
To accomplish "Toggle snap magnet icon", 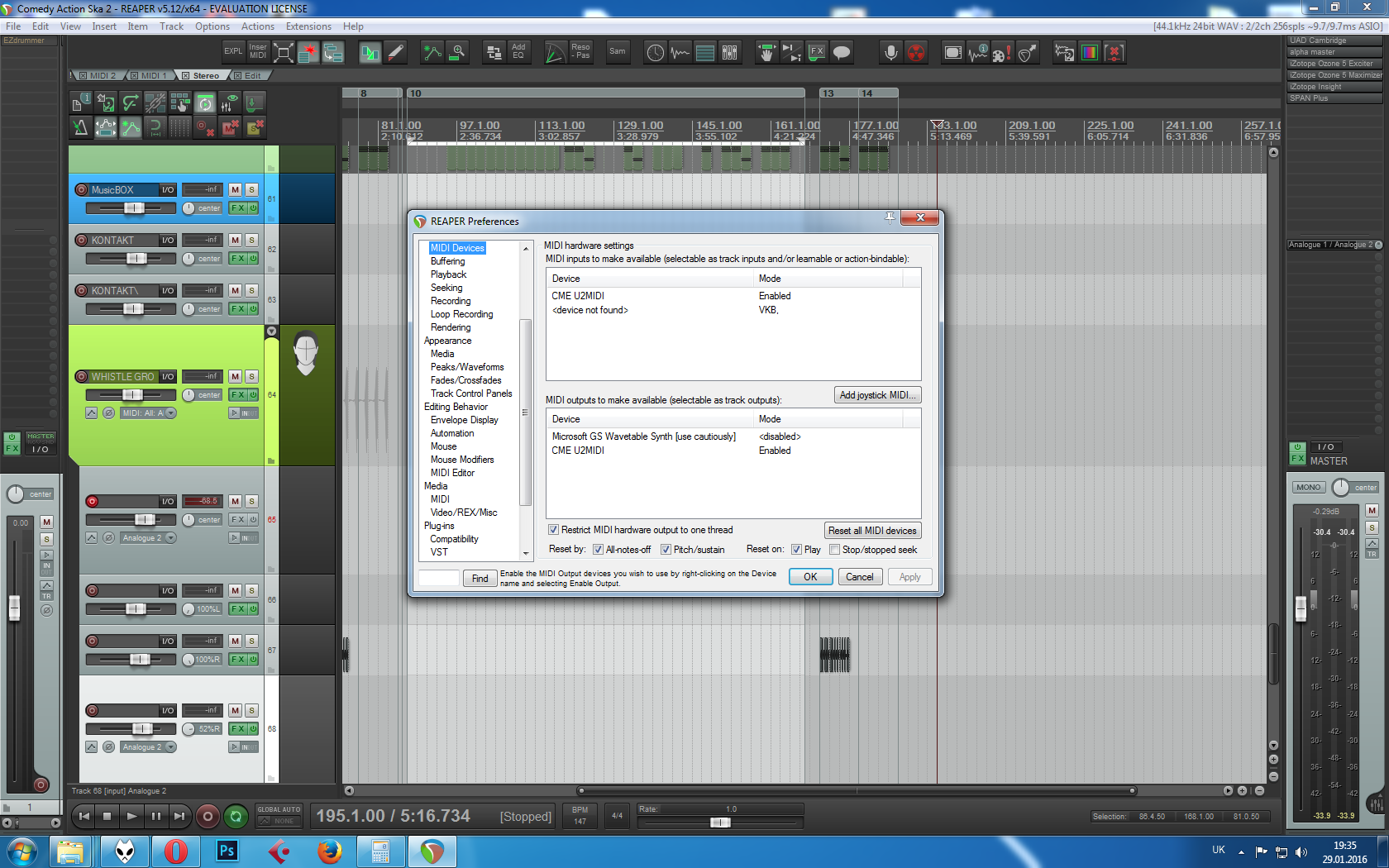I will tap(155, 127).
